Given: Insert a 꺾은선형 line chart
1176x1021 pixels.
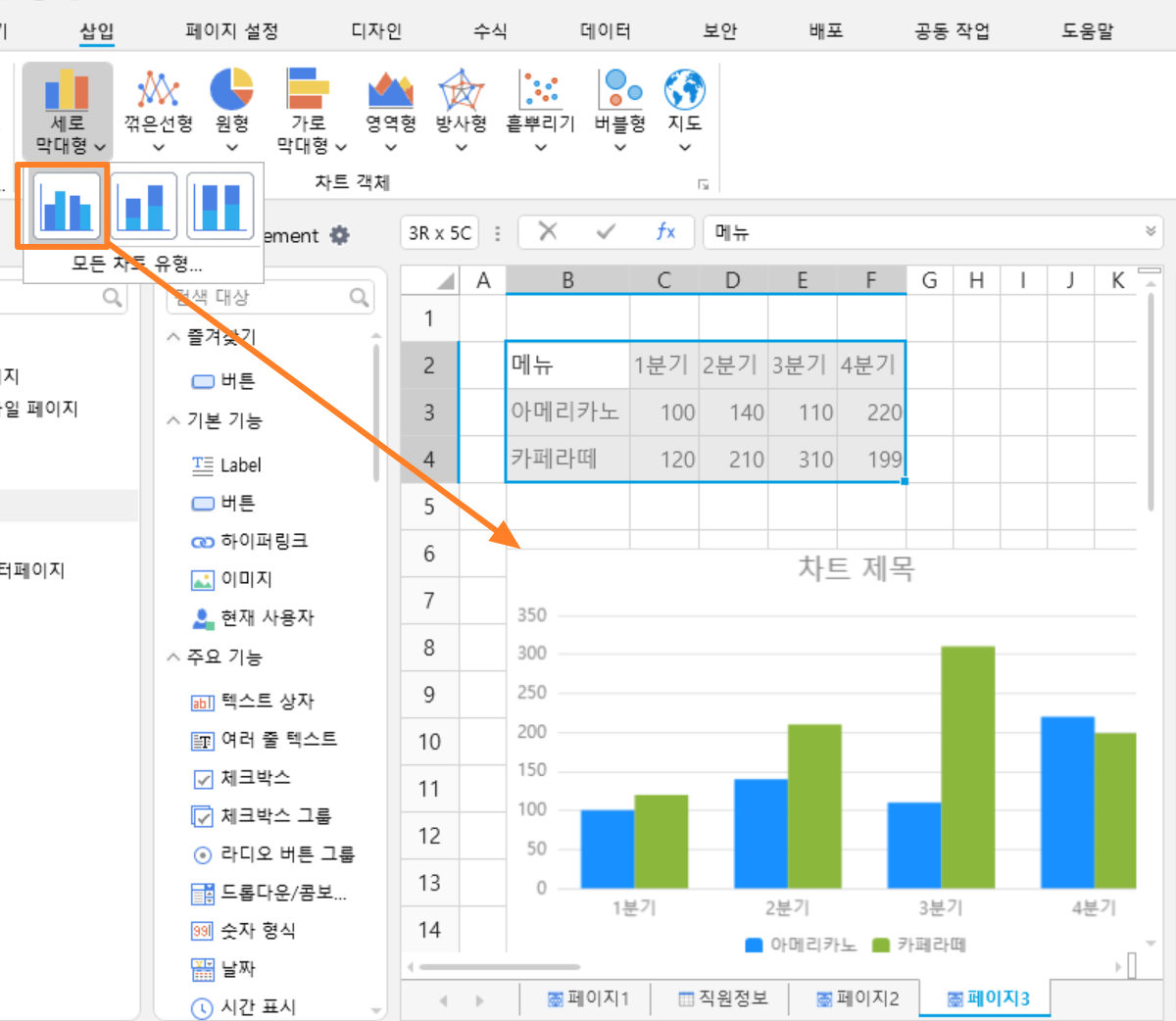Looking at the screenshot, I should (159, 110).
